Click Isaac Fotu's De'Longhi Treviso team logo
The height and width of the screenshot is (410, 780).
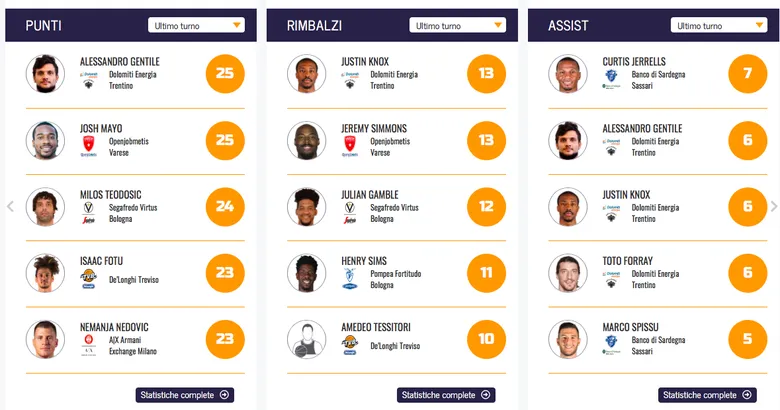point(88,279)
